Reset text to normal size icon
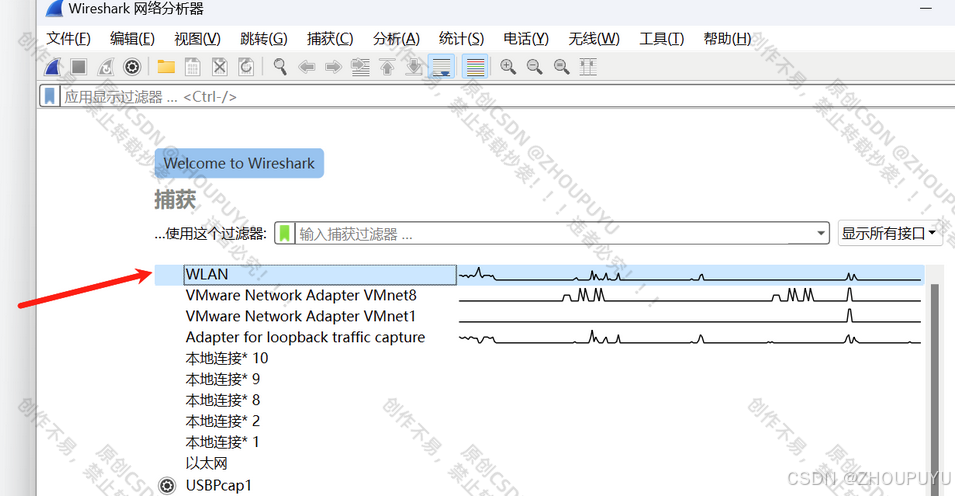The image size is (955, 496). (x=562, y=66)
